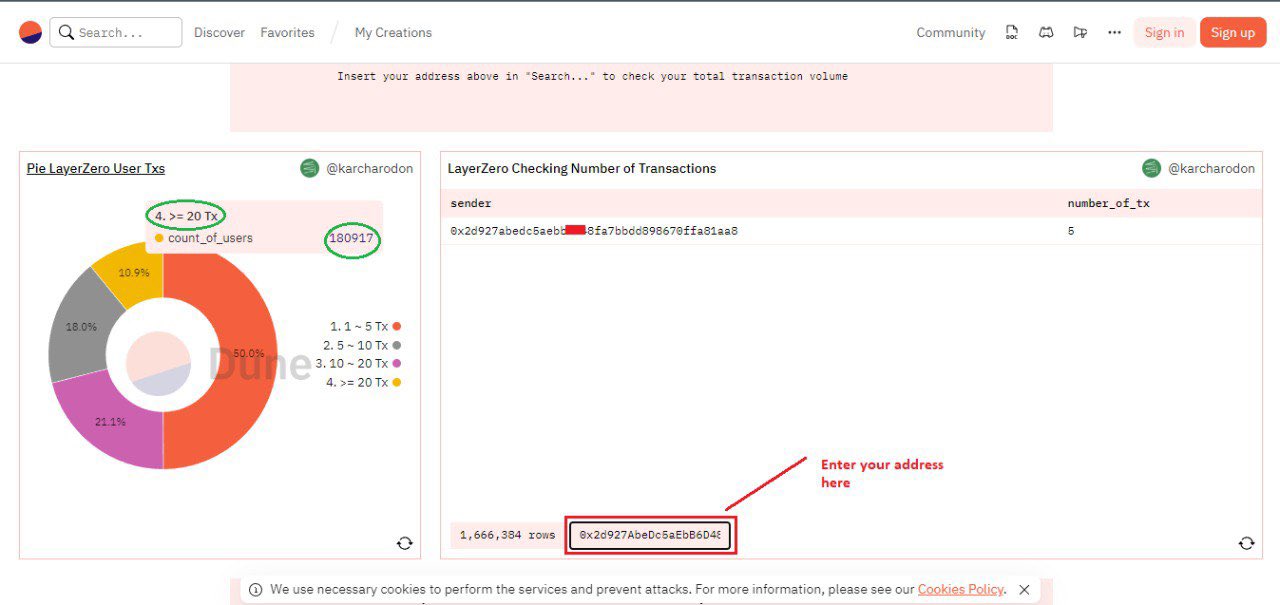Toggle the '3. 10 ~ 20 Tx' legend swatch
Image resolution: width=1280 pixels, height=605 pixels.
point(397,363)
